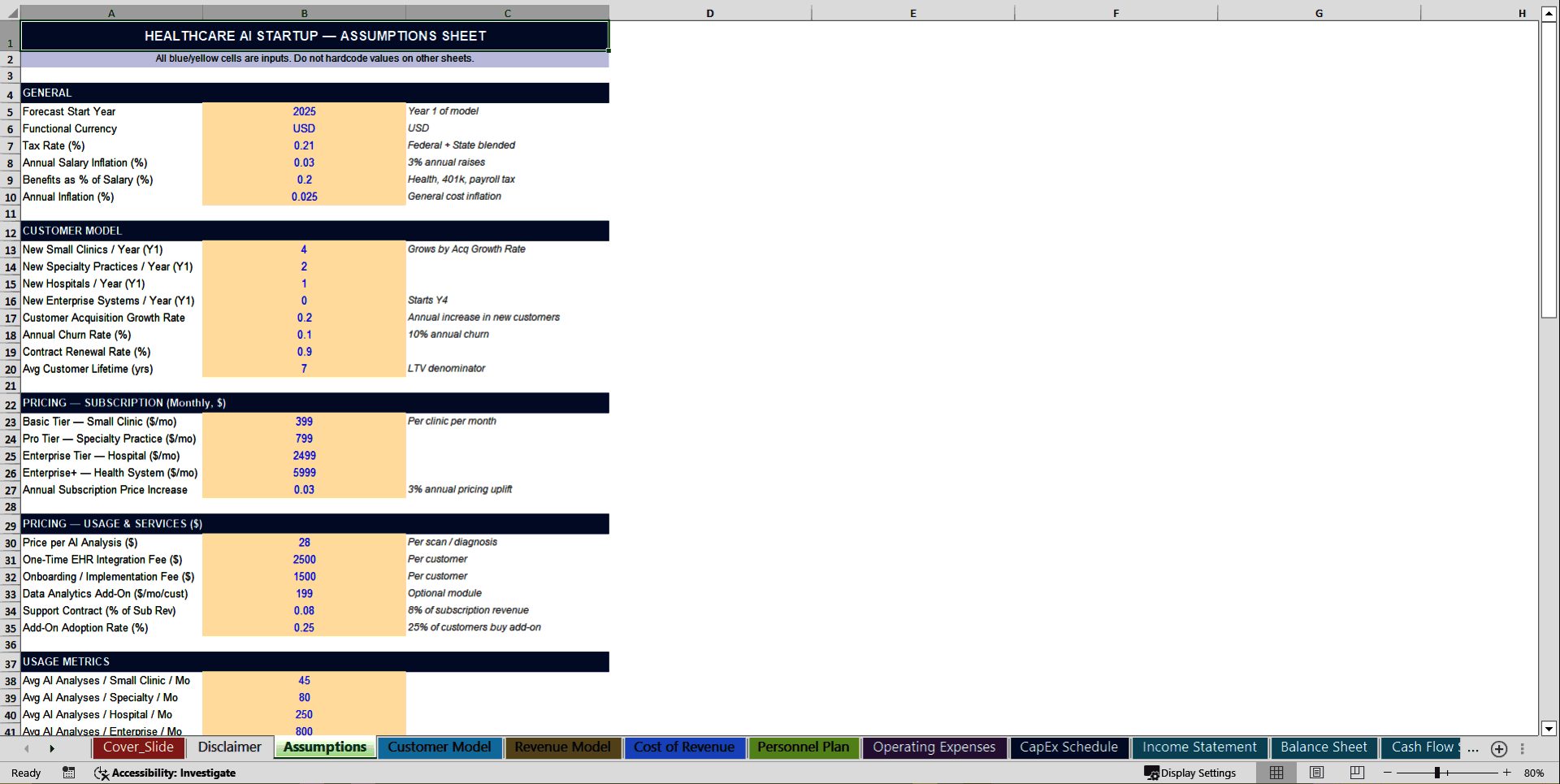Select cell B23 containing 399
Screen dimensions: 1560x784
click(x=304, y=422)
